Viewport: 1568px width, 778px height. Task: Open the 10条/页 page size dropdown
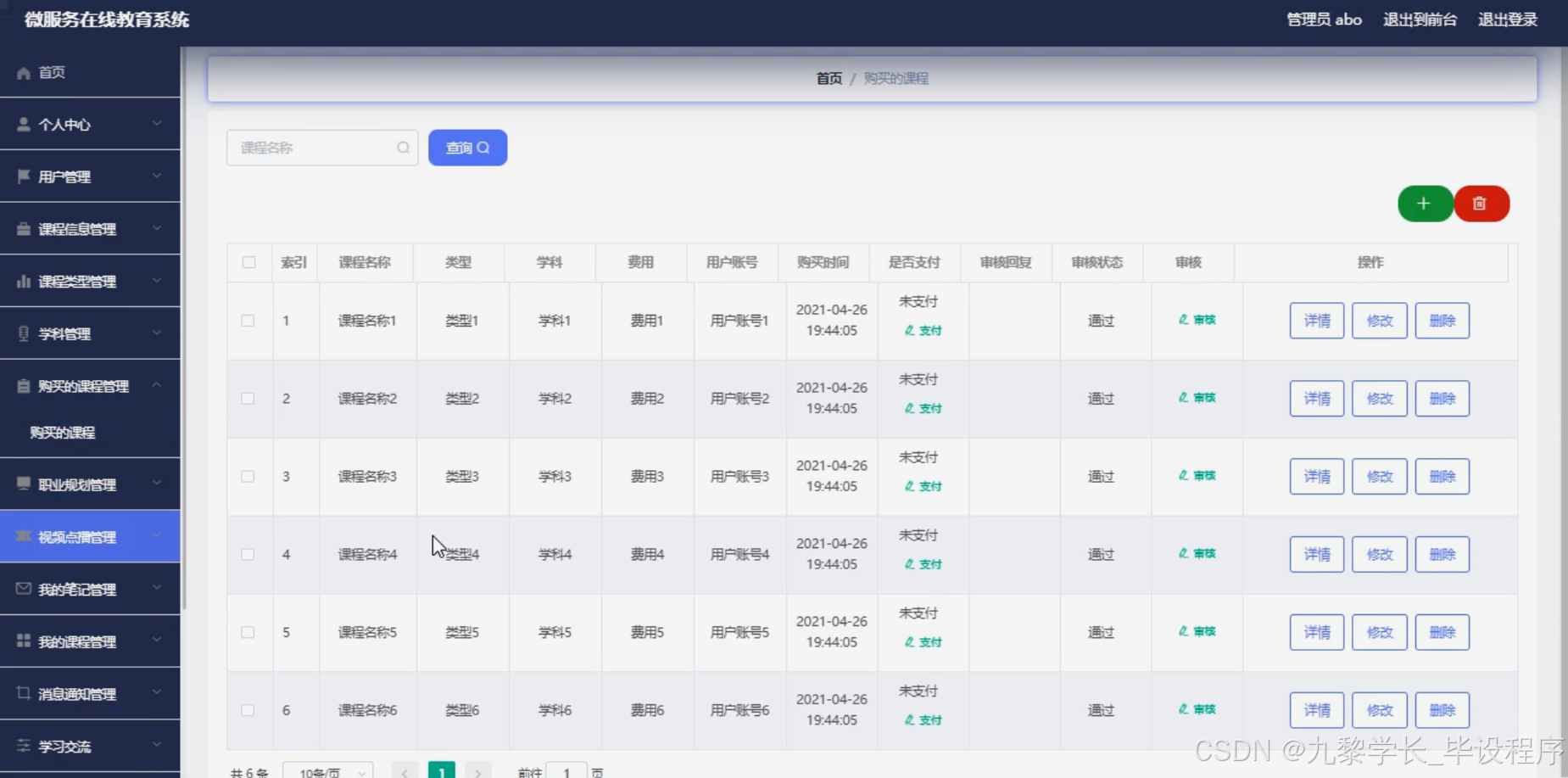[x=328, y=771]
